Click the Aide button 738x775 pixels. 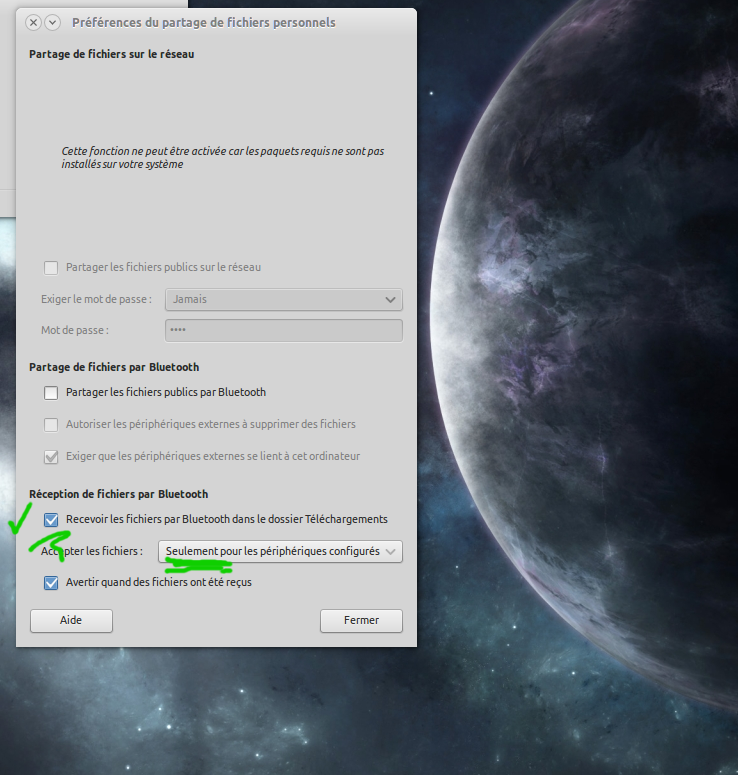pos(71,621)
